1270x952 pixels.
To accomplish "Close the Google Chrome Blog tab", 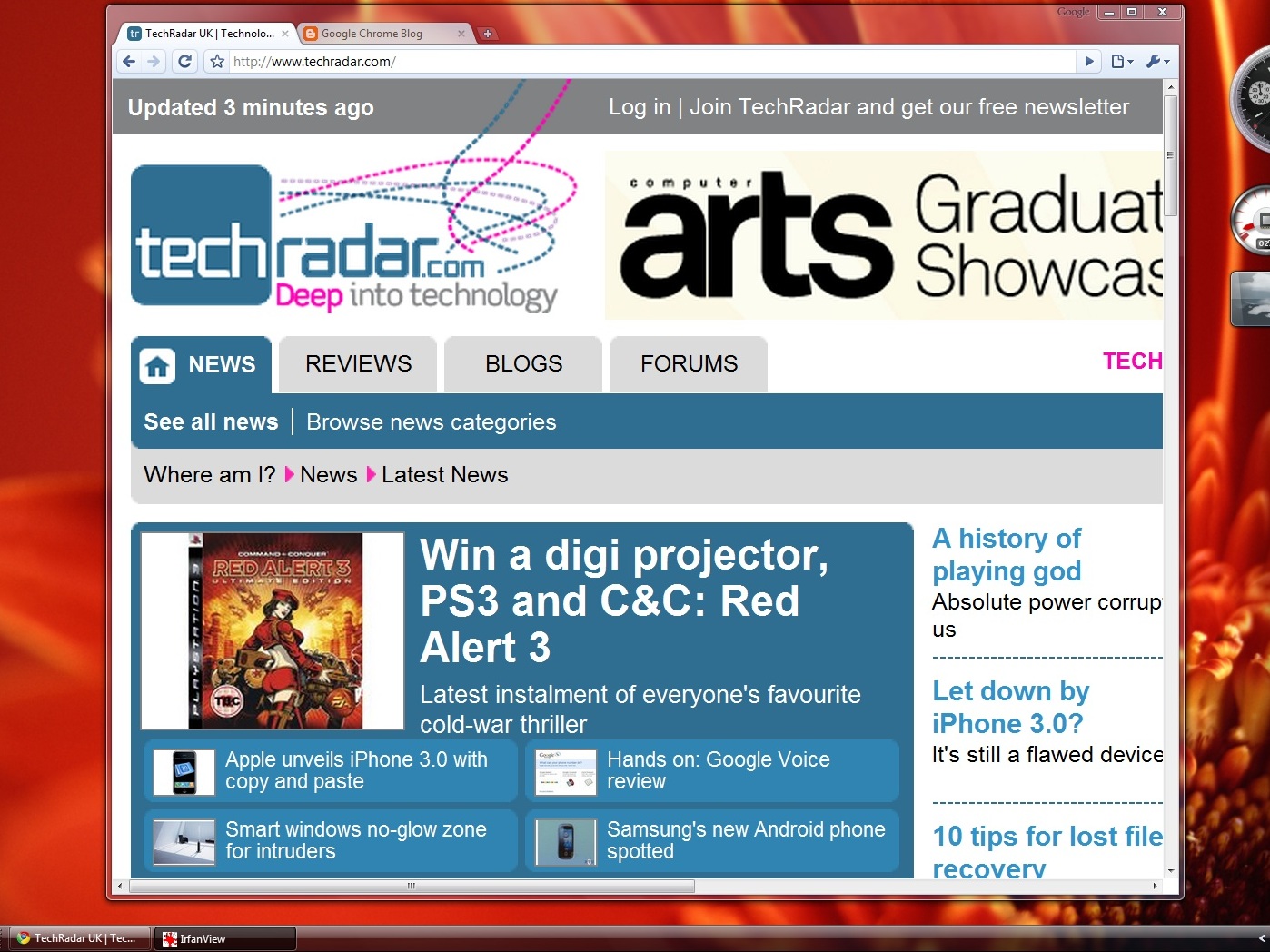I will click(461, 34).
